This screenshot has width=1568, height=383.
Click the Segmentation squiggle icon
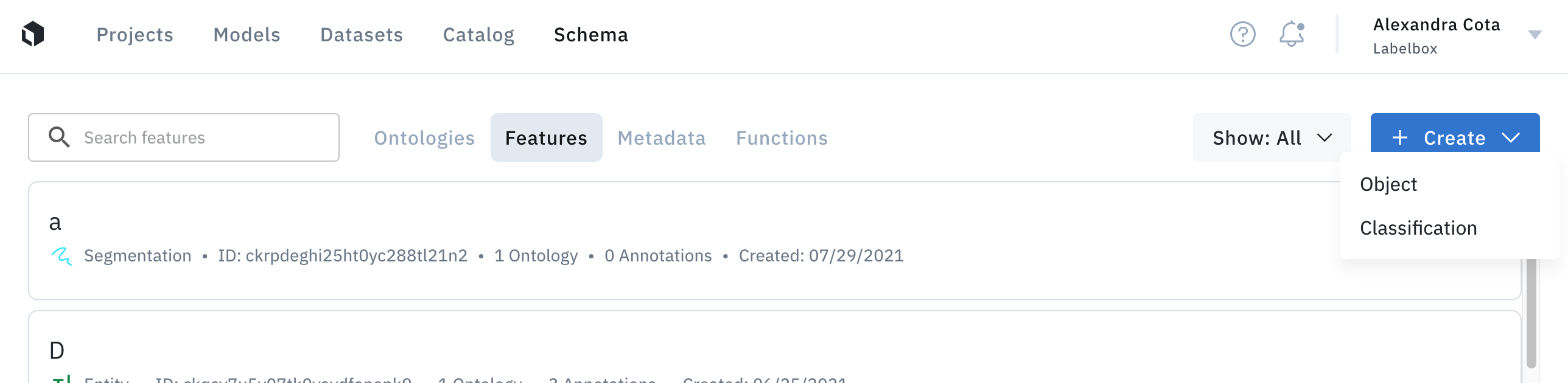click(61, 256)
